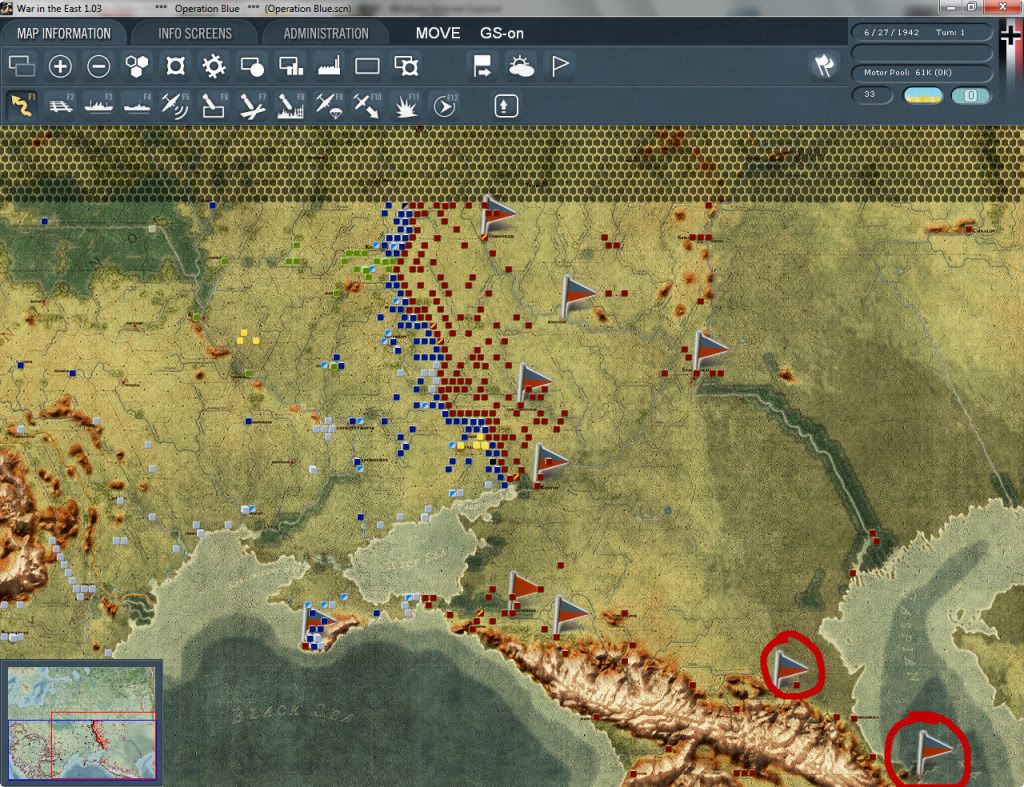This screenshot has width=1024, height=787.
Task: Select F11 explosion icon
Action: 406,105
